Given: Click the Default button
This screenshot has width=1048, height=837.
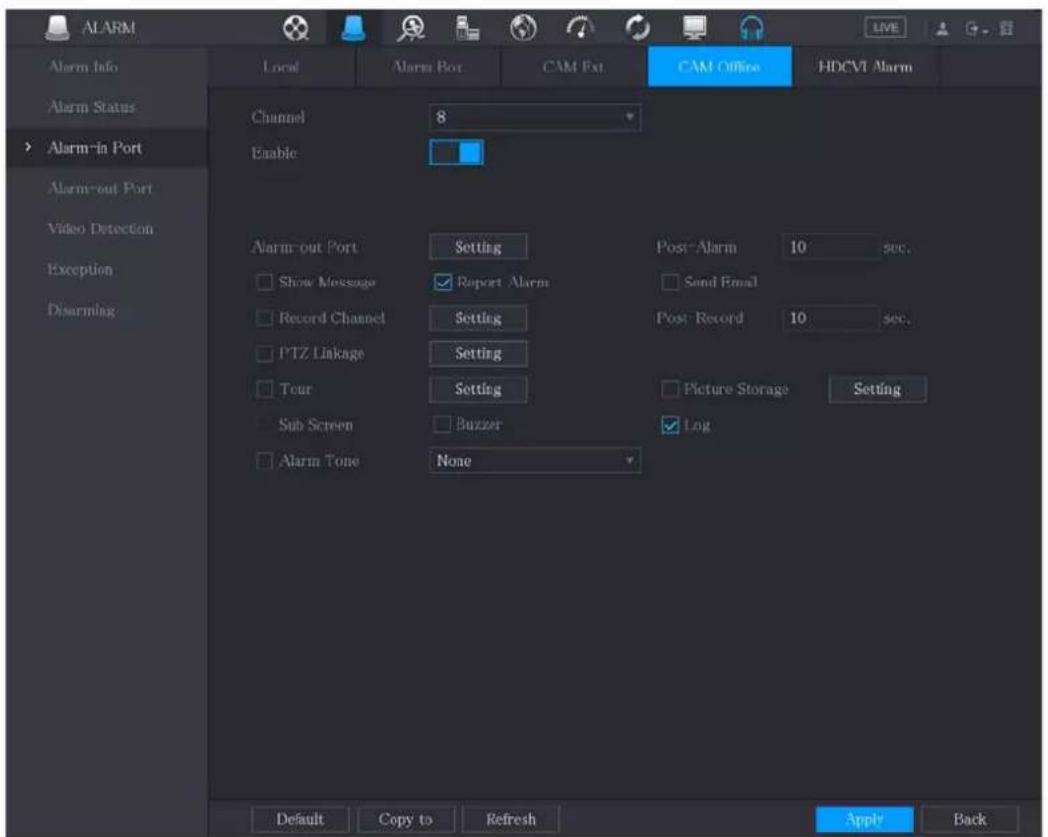Looking at the screenshot, I should [x=300, y=819].
